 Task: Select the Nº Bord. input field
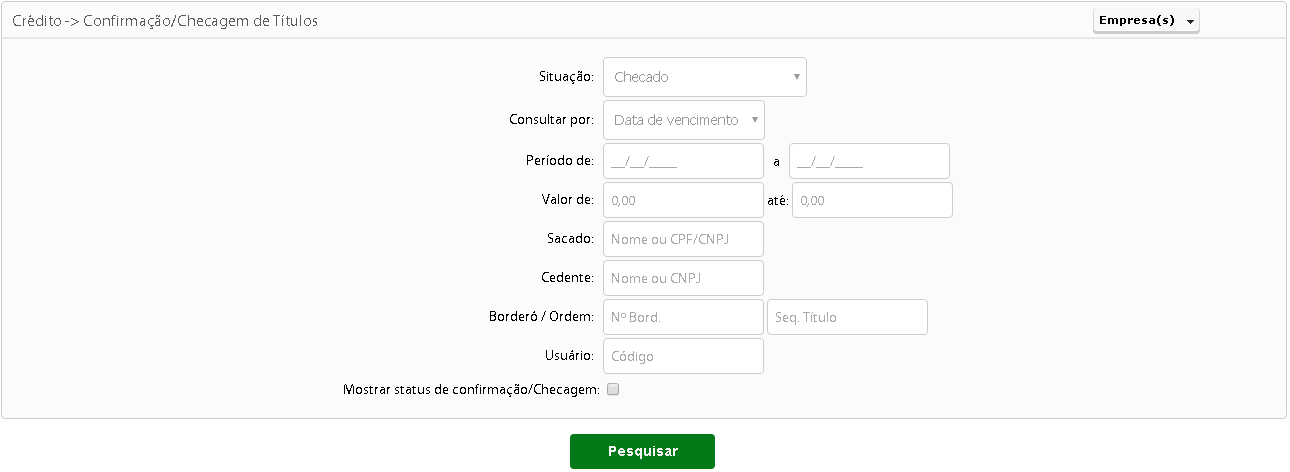pyautogui.click(x=683, y=317)
